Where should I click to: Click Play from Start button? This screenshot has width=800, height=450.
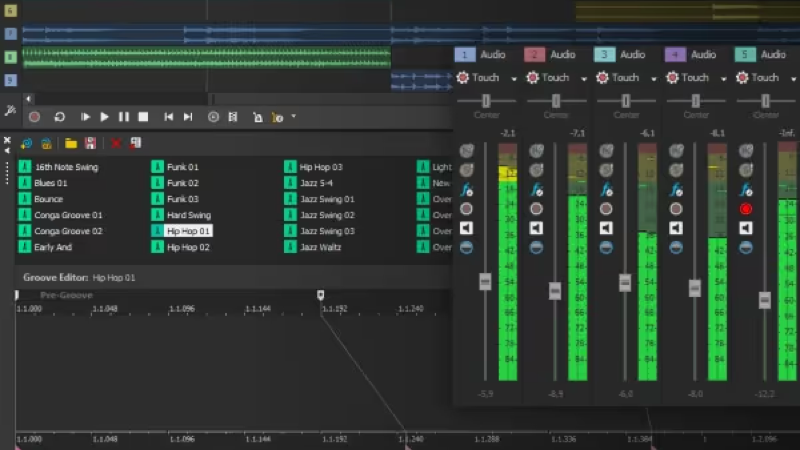coord(85,117)
